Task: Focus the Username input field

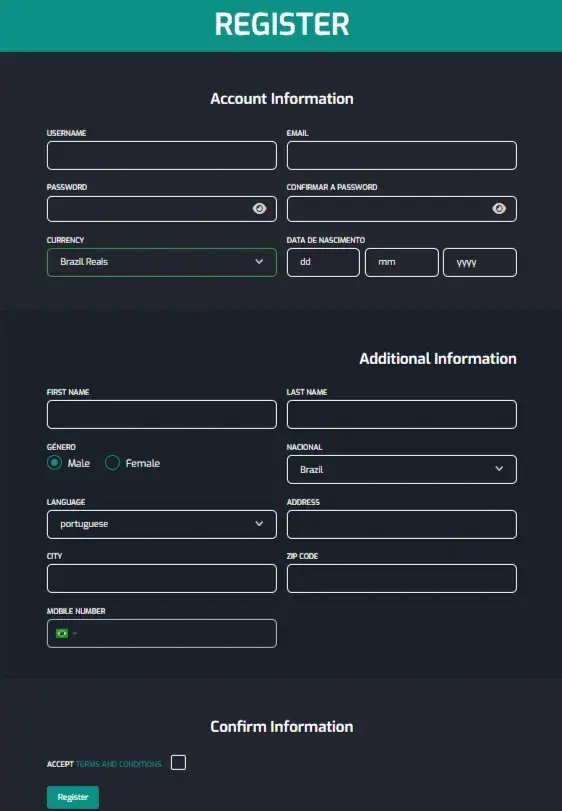Action: (x=162, y=155)
